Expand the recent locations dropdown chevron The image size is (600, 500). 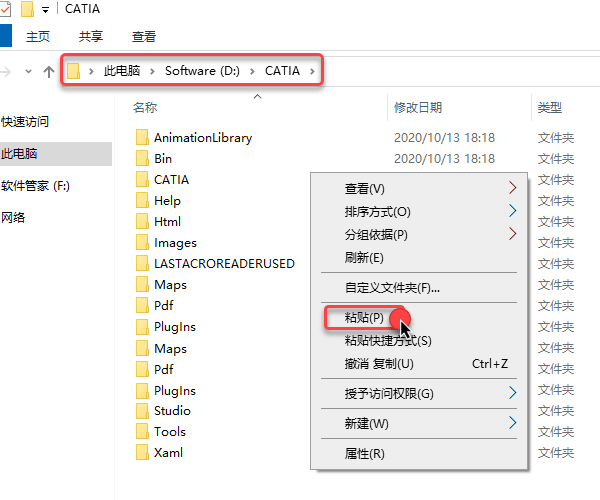pos(28,71)
